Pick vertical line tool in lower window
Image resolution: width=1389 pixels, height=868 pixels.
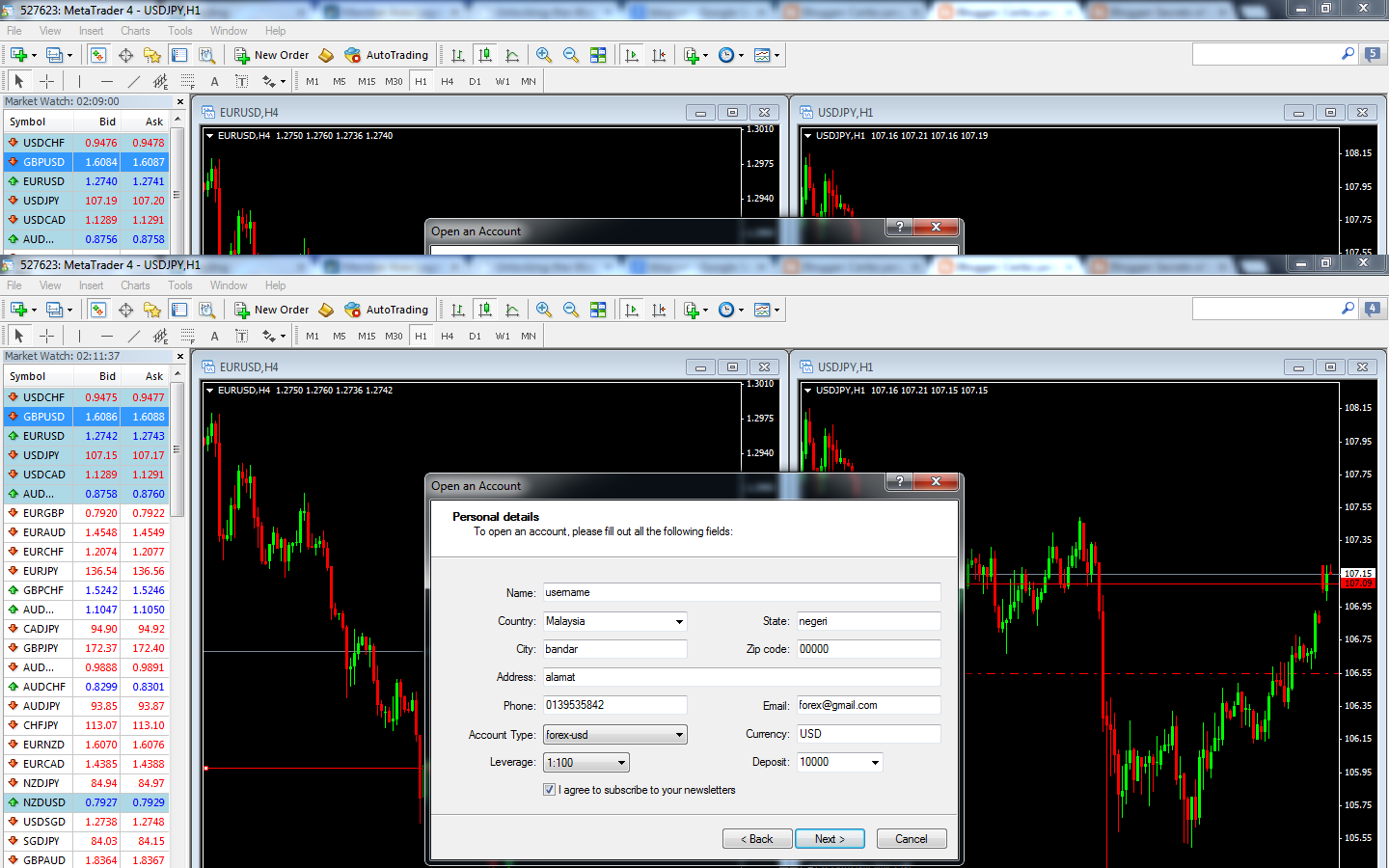79,336
